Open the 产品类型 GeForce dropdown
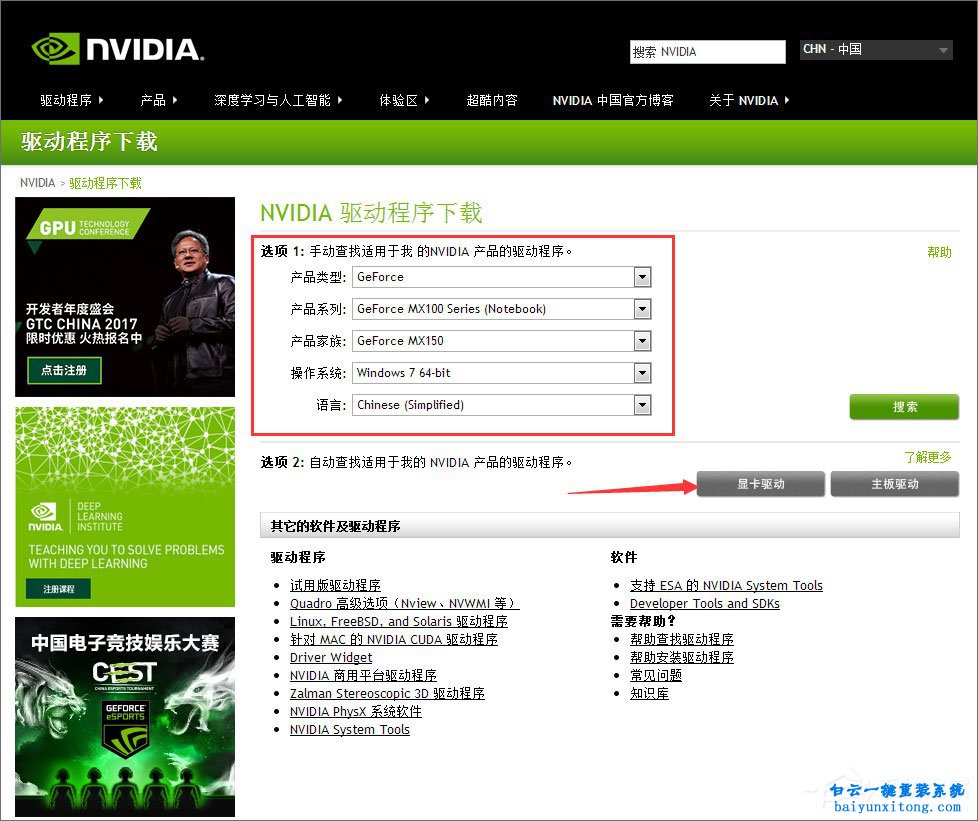This screenshot has width=978, height=821. (x=502, y=277)
